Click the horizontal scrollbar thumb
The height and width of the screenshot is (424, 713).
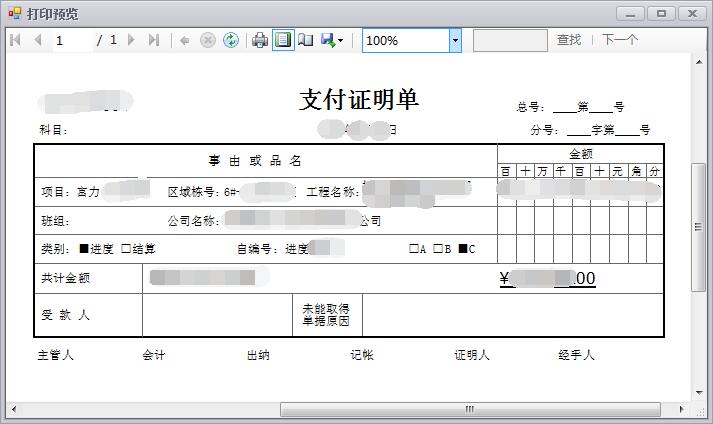click(469, 409)
